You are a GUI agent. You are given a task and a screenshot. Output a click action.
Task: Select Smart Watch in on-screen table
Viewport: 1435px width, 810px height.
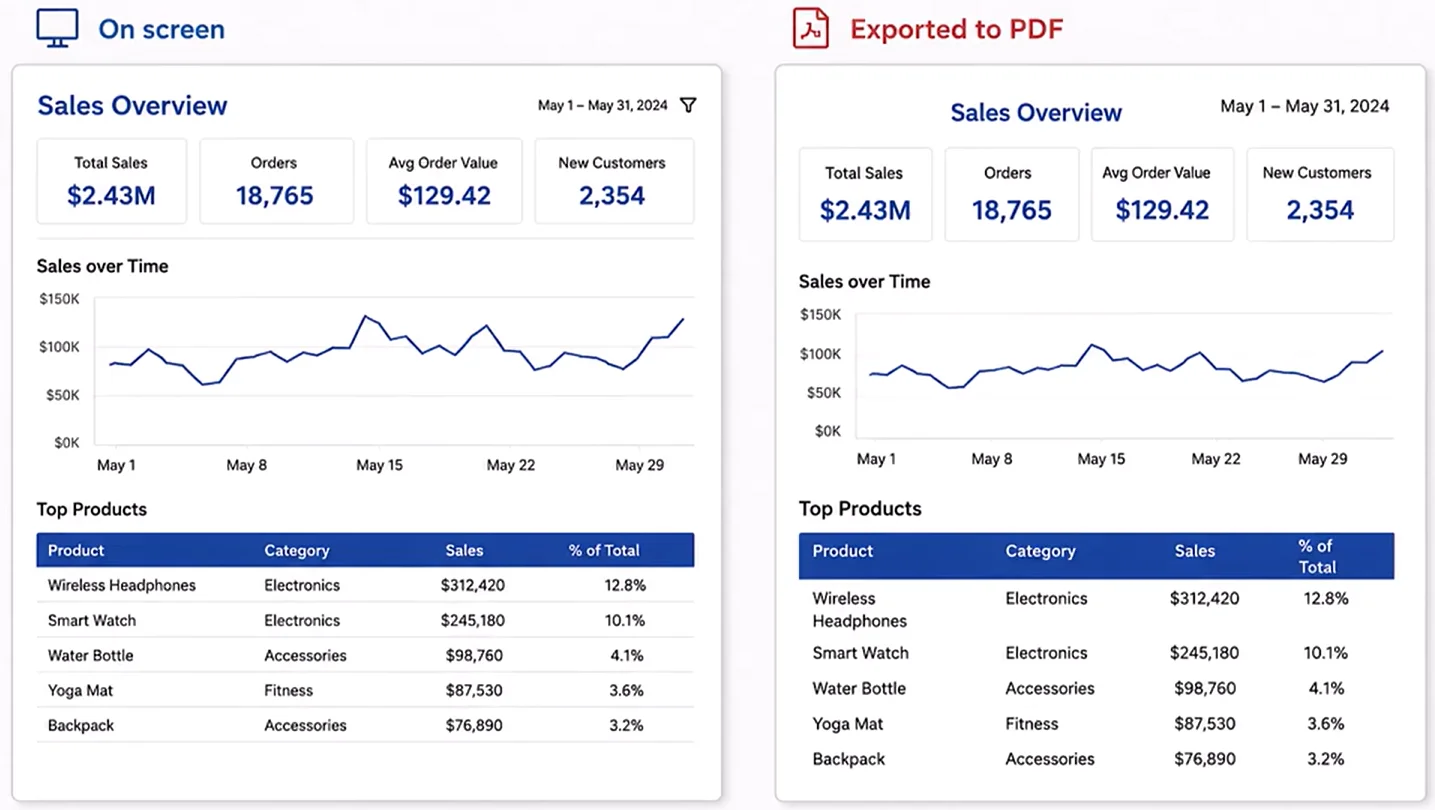[x=92, y=620]
